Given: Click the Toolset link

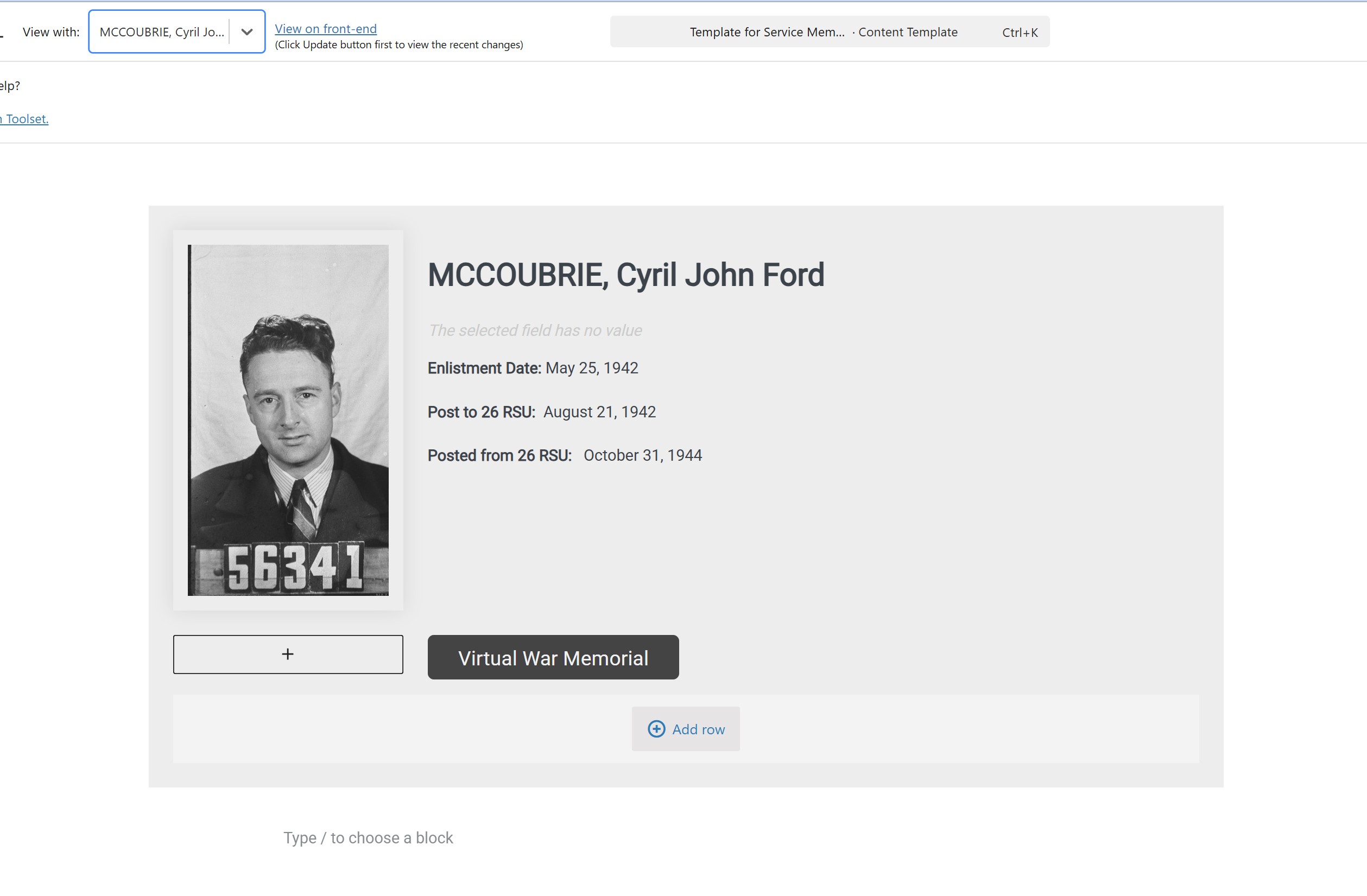Looking at the screenshot, I should pyautogui.click(x=26, y=119).
